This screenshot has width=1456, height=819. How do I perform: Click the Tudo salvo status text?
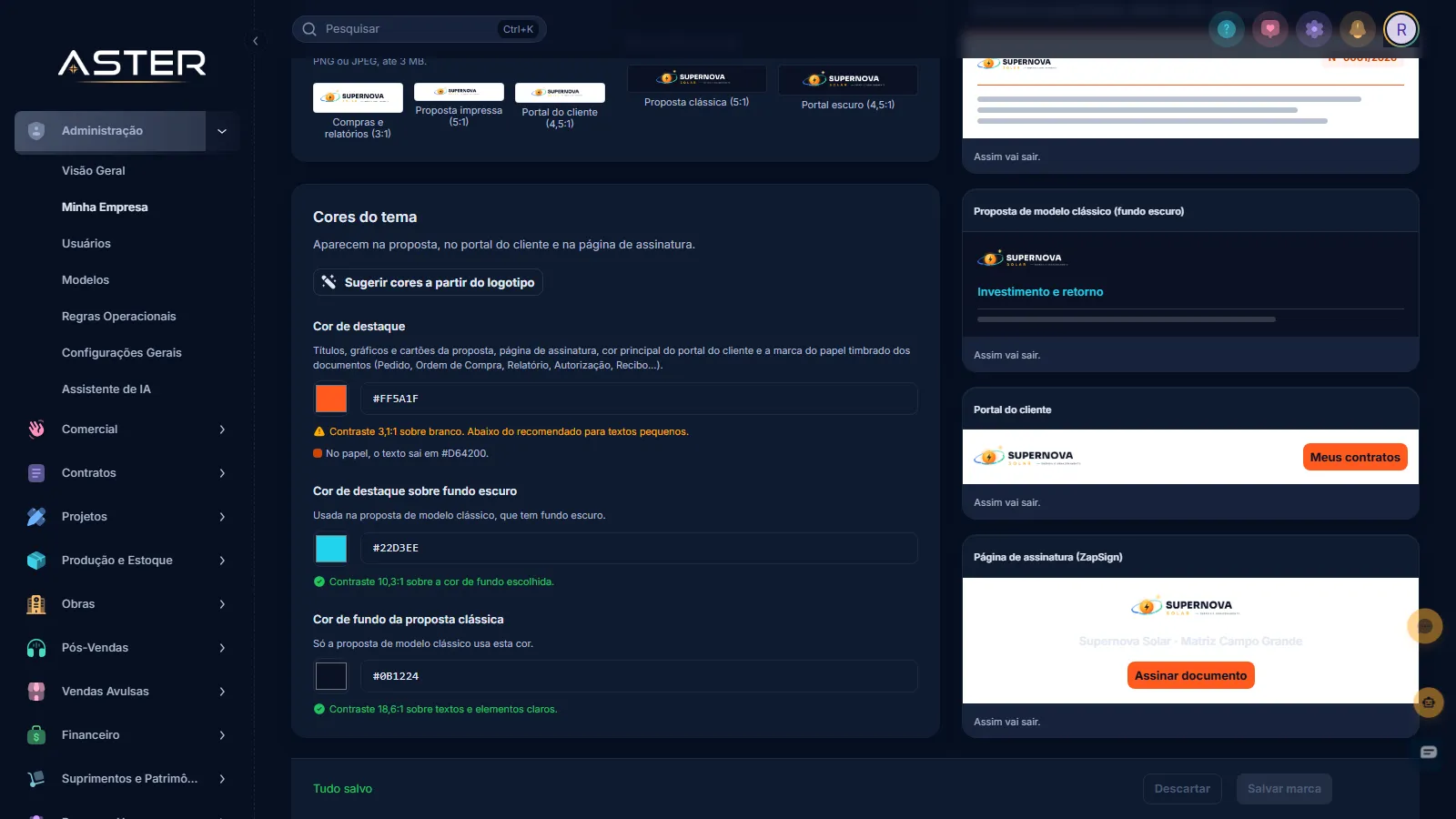click(342, 789)
